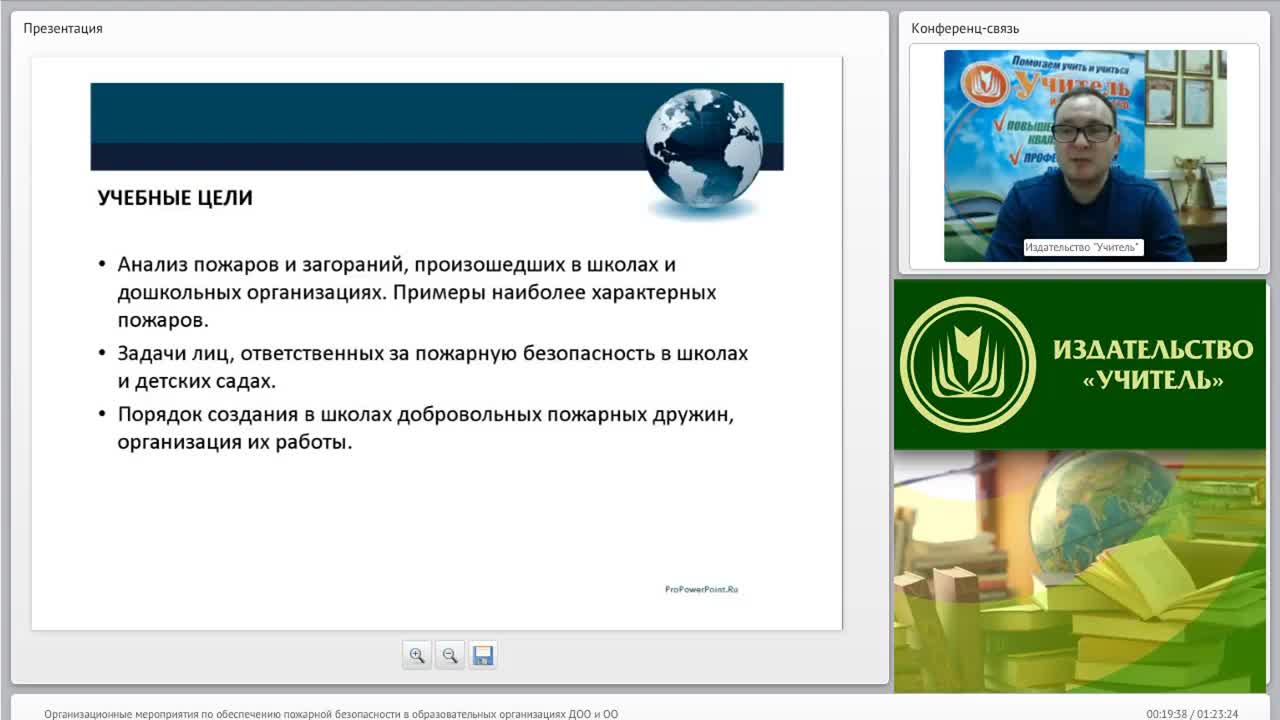Select the Конференц-связь panel title

coord(965,28)
